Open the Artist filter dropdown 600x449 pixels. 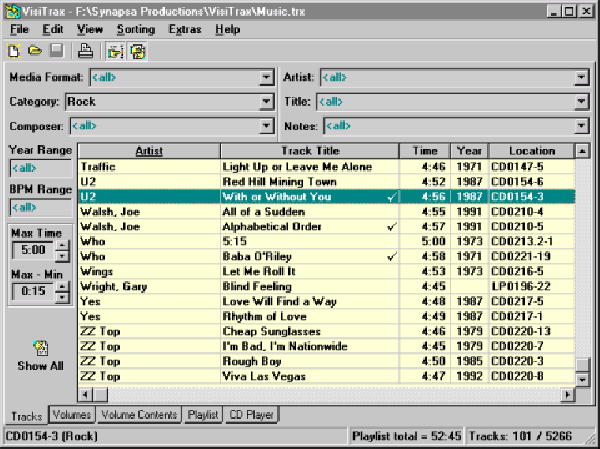pyautogui.click(x=581, y=77)
